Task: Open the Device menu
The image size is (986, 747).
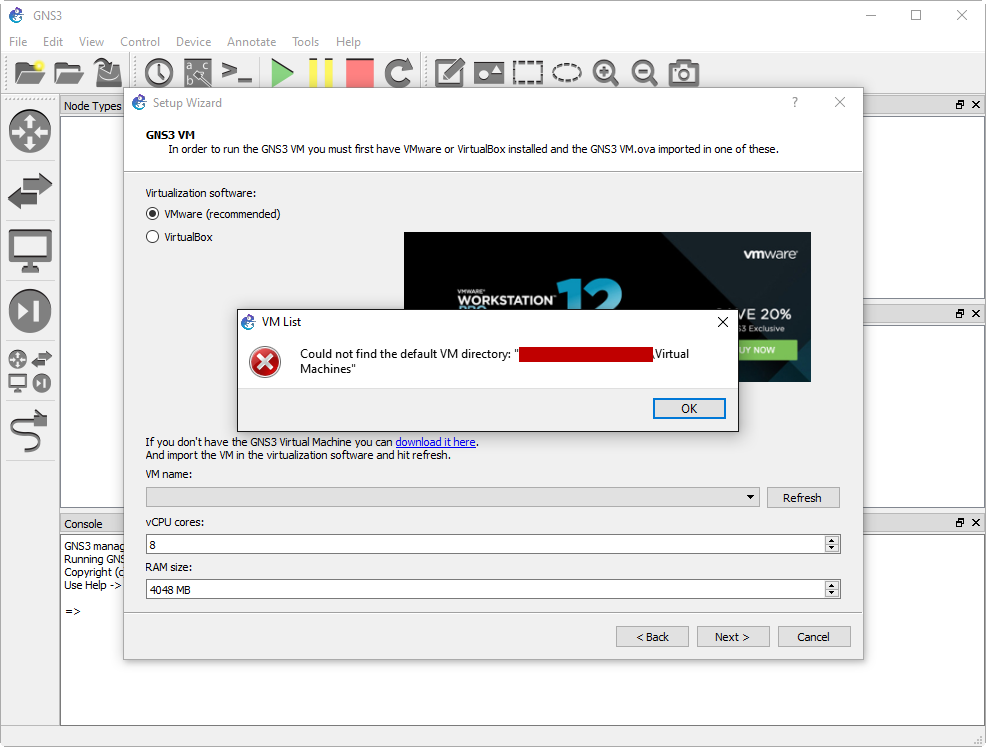Action: click(x=193, y=42)
